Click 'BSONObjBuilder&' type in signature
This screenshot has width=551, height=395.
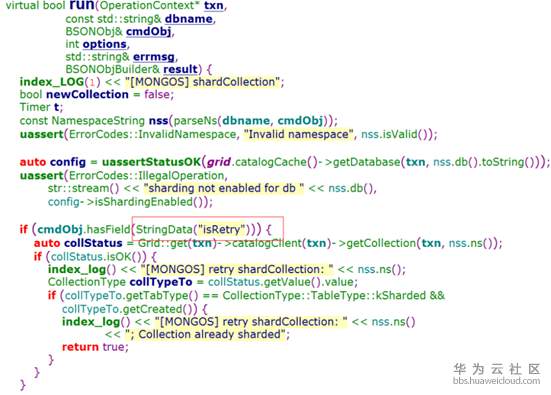112,69
